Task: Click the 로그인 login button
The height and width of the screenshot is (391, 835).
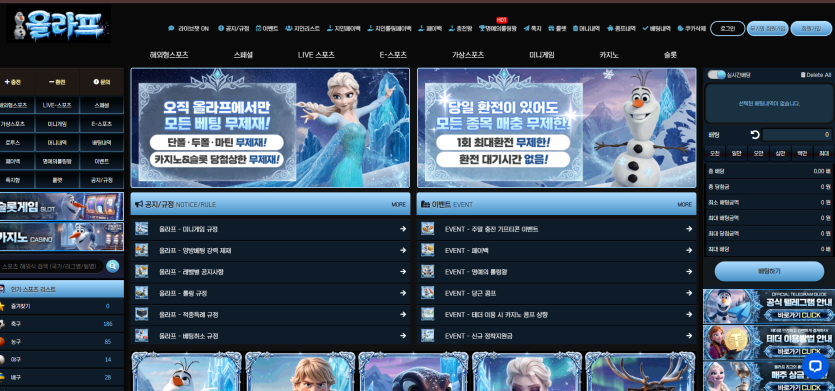Action: (x=727, y=29)
